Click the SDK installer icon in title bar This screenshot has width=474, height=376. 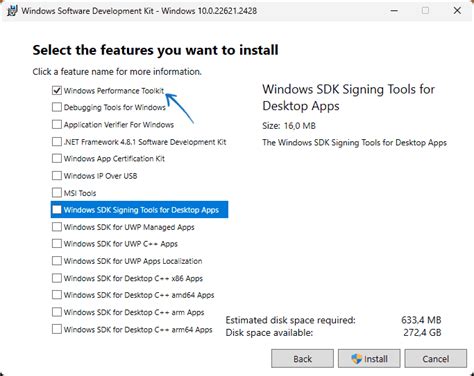tap(12, 11)
